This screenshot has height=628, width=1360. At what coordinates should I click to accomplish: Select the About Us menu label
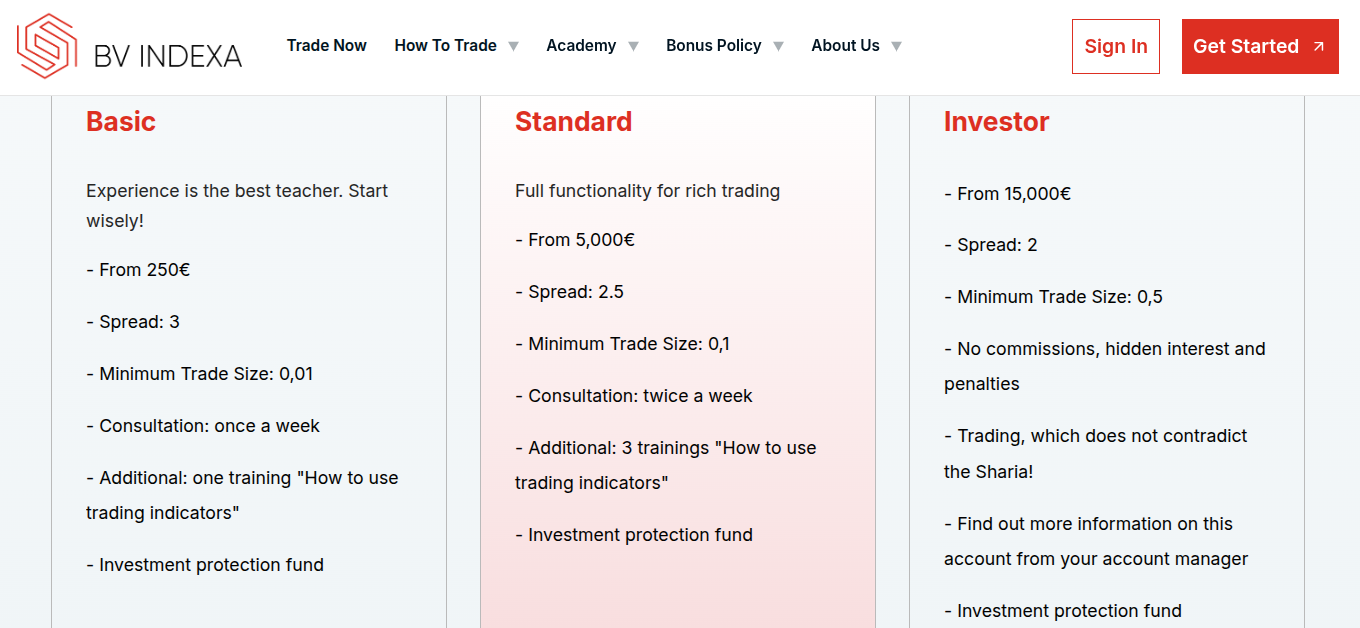click(845, 46)
